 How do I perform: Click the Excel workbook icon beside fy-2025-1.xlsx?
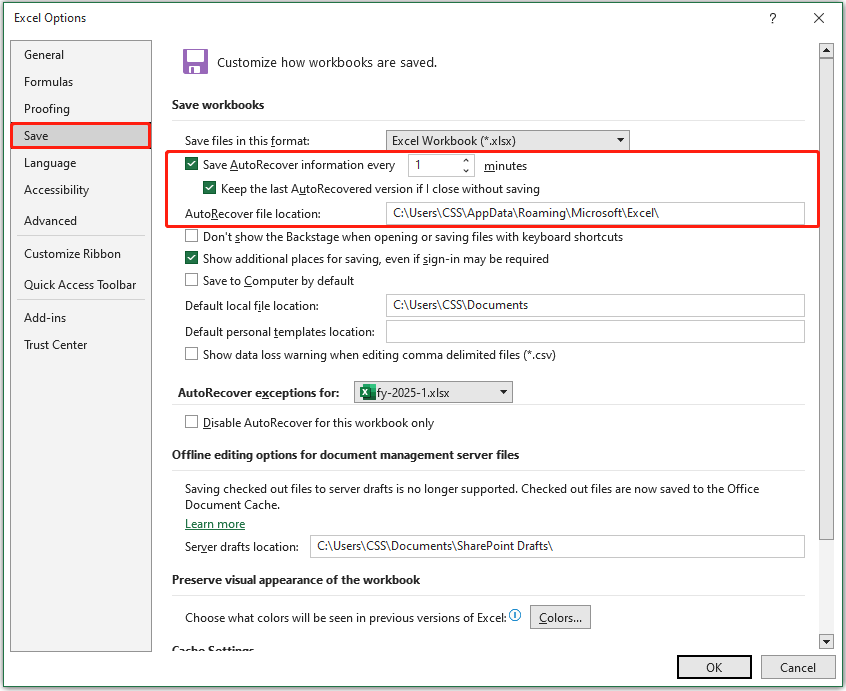coord(369,392)
